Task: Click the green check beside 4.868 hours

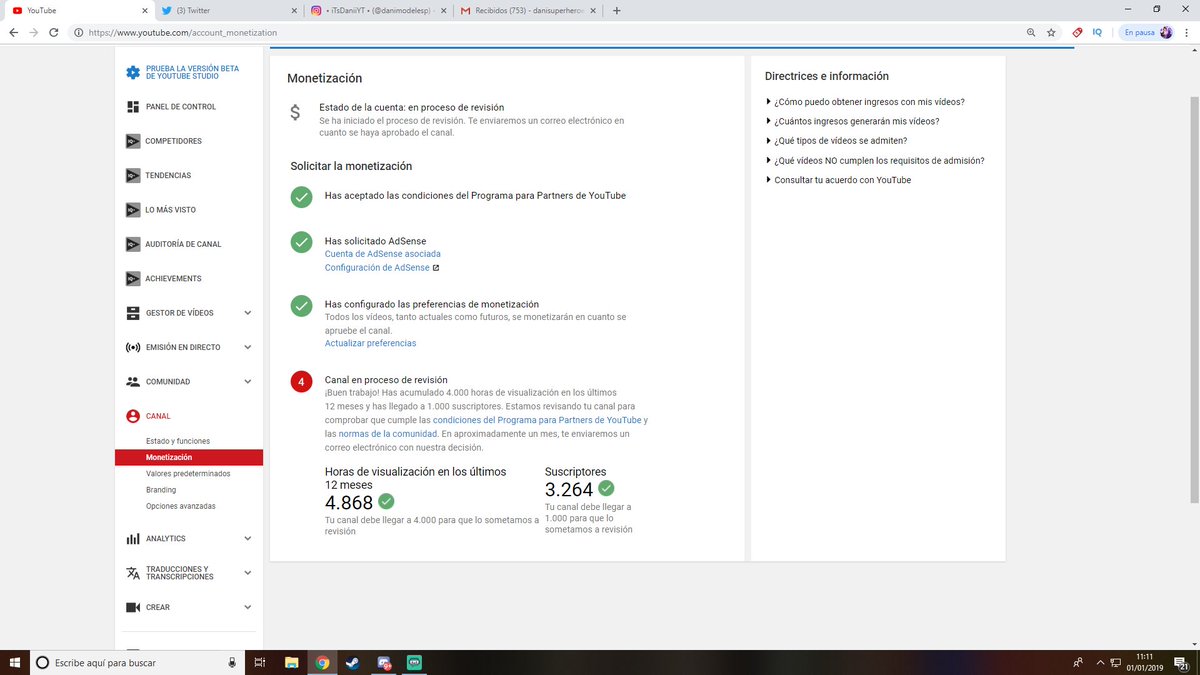Action: coord(386,501)
